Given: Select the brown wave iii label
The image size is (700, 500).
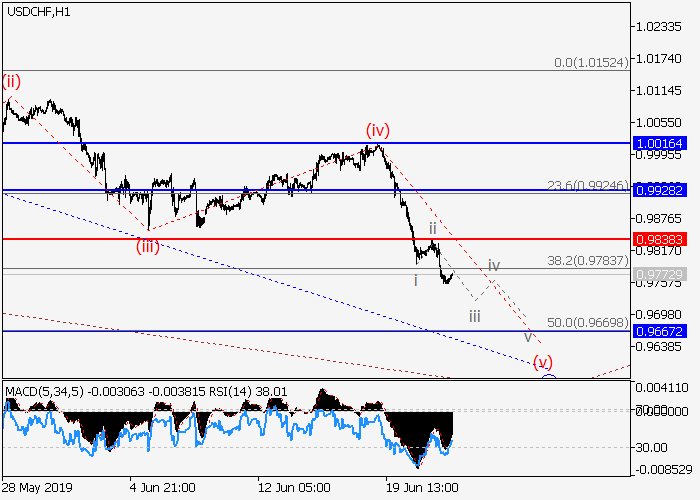Looking at the screenshot, I should [x=475, y=315].
